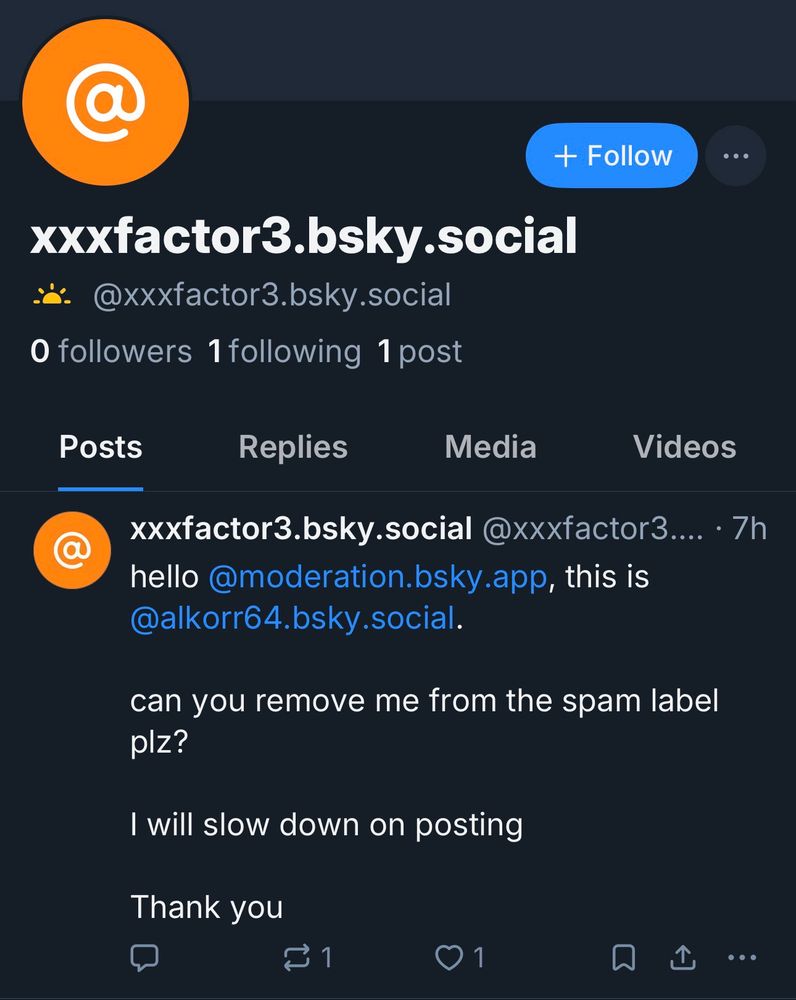Click the small post author avatar
Image resolution: width=796 pixels, height=1000 pixels.
point(72,550)
